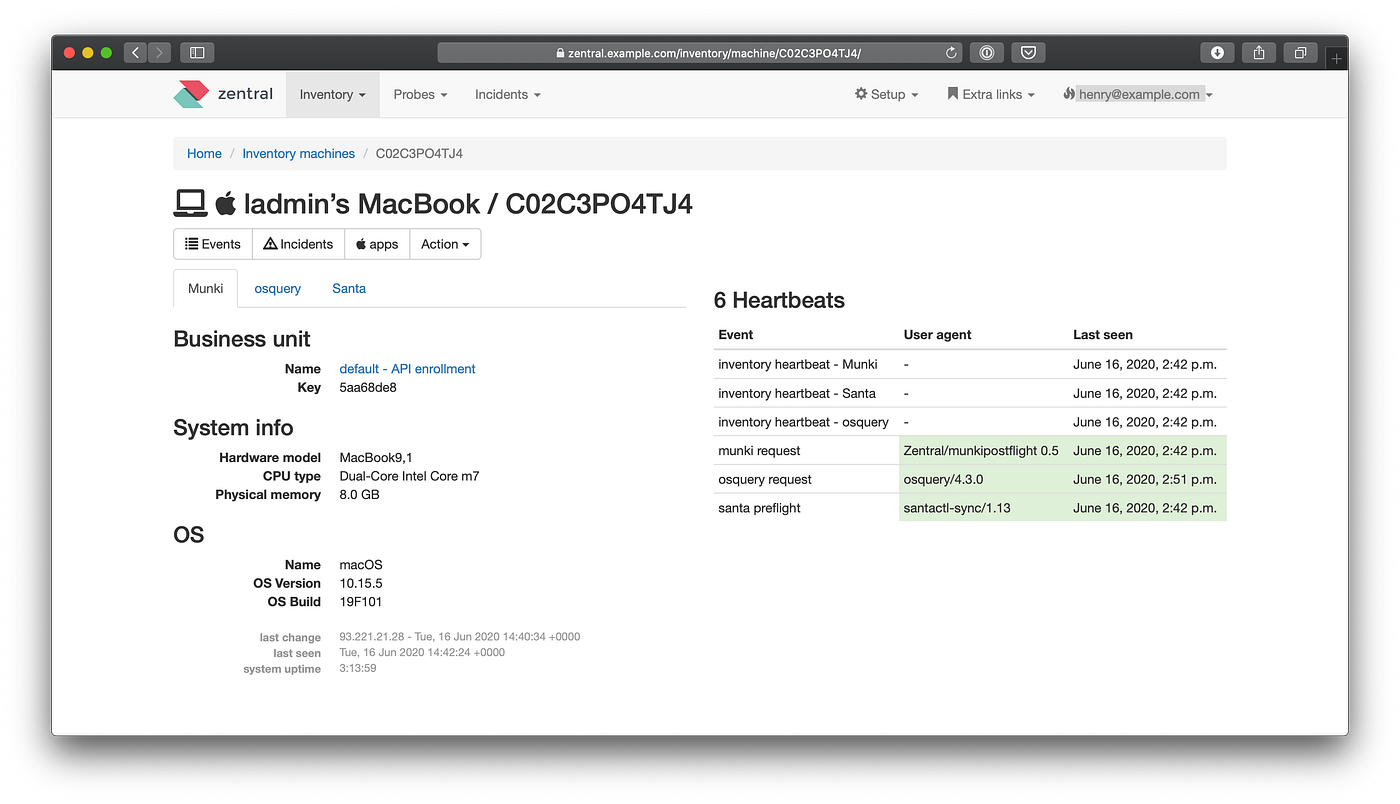Click the Safari address bar
Screen dimensions: 1400x804
[700, 53]
